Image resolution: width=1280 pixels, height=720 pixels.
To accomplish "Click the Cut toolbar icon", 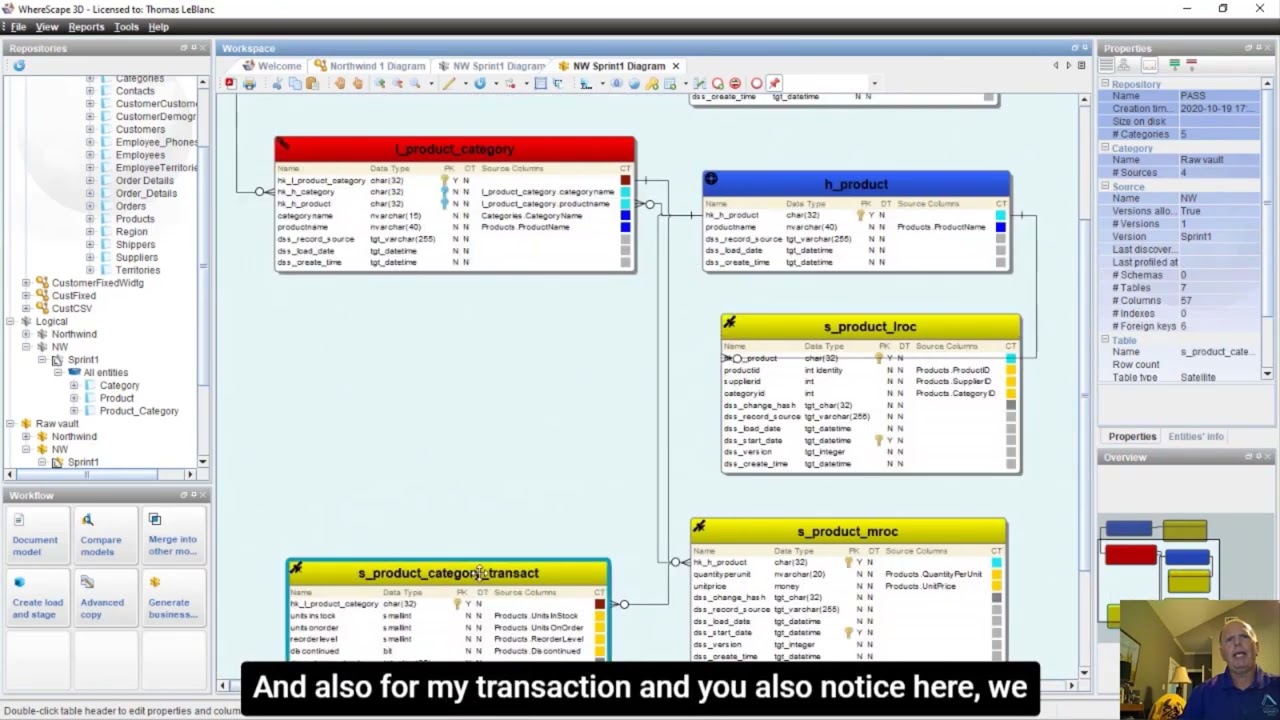I will pyautogui.click(x=277, y=84).
